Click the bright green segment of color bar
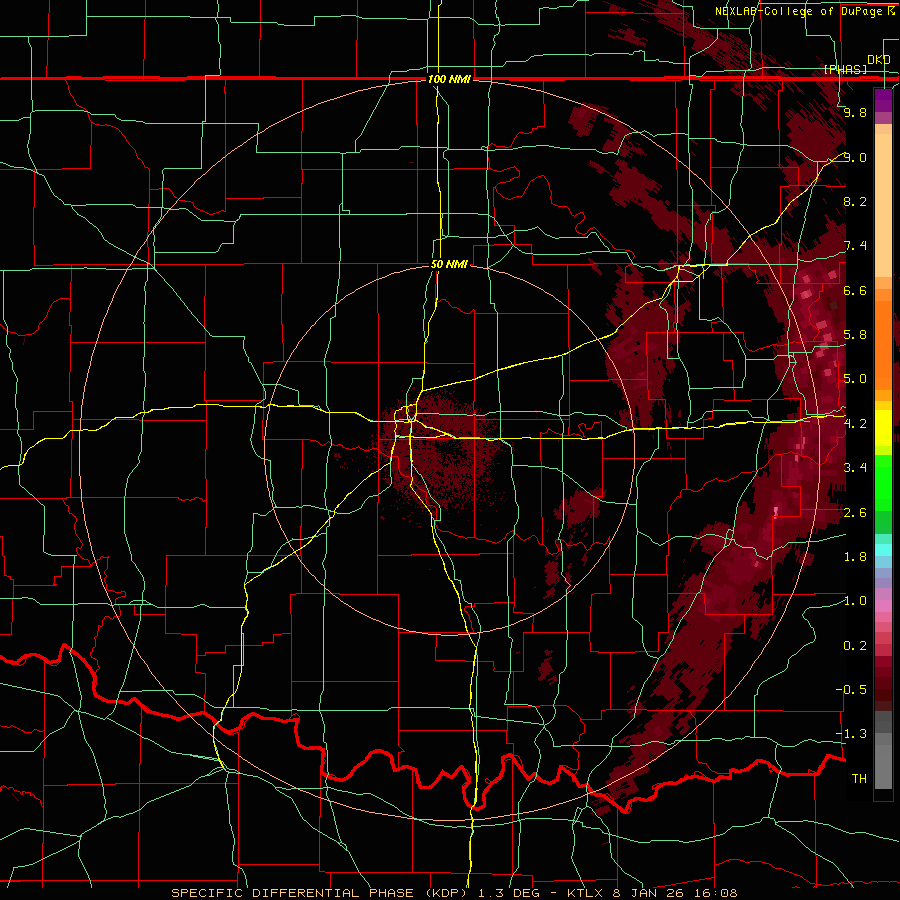The image size is (900, 900). [883, 484]
